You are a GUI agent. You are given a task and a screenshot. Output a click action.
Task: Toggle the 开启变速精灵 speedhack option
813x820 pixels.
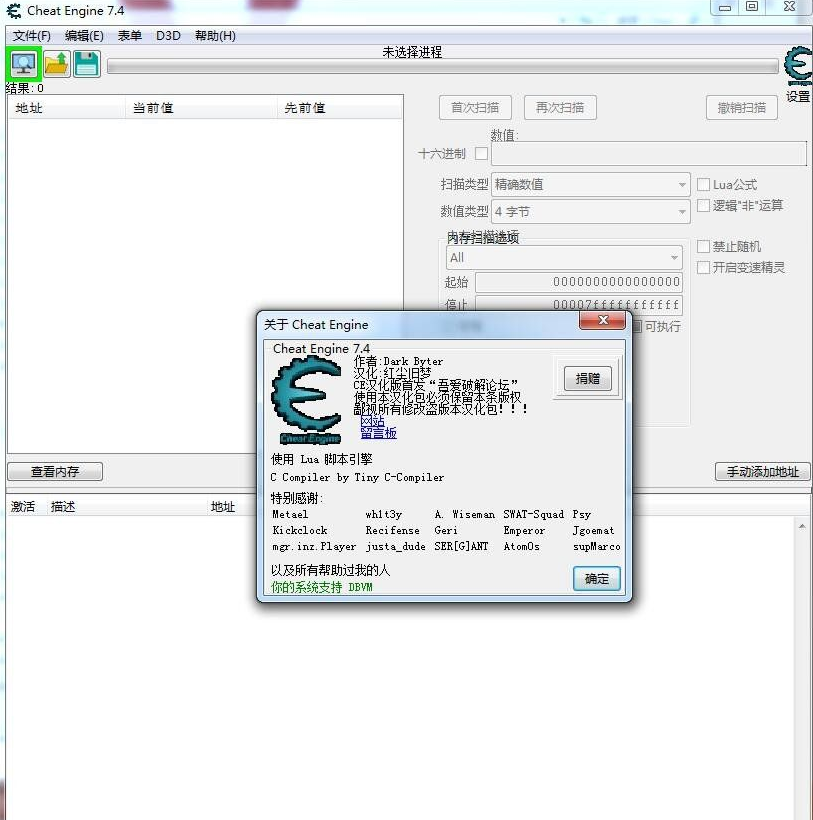click(x=704, y=267)
